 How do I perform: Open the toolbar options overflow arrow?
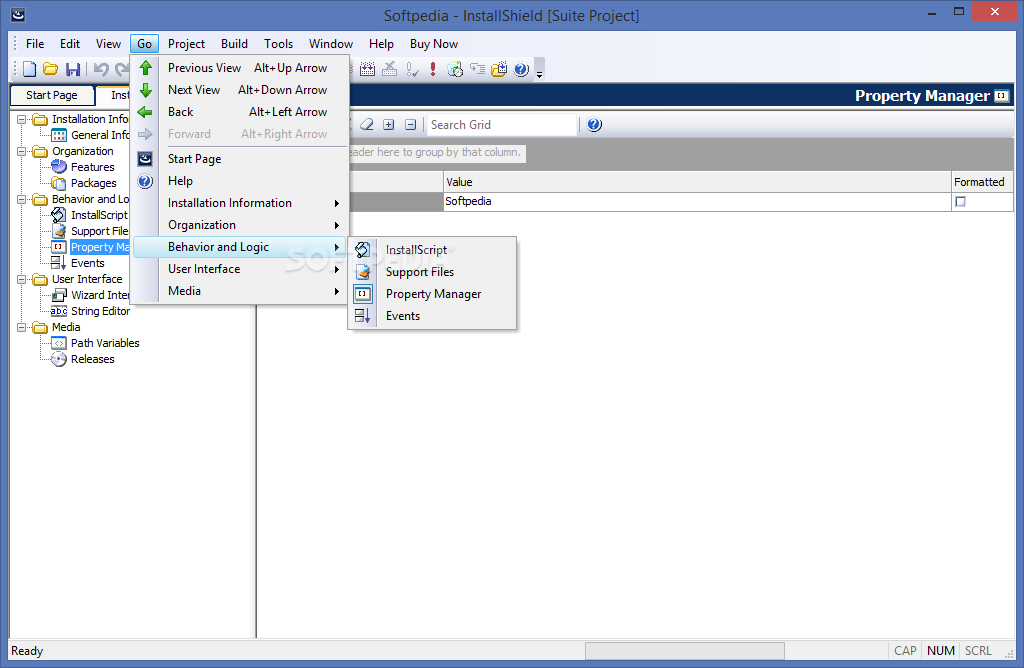(539, 71)
